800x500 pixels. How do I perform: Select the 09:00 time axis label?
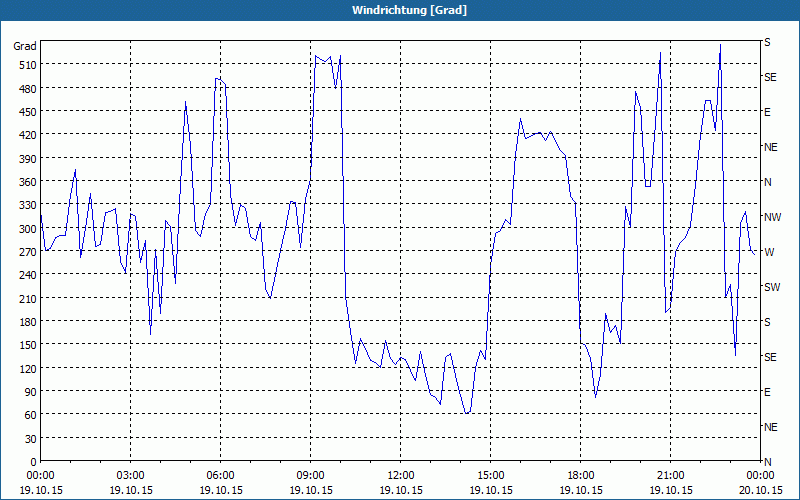310,476
